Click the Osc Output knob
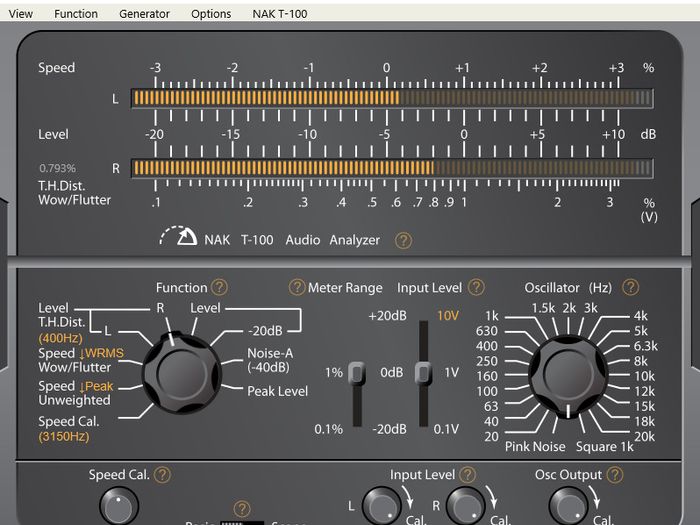 coord(568,506)
